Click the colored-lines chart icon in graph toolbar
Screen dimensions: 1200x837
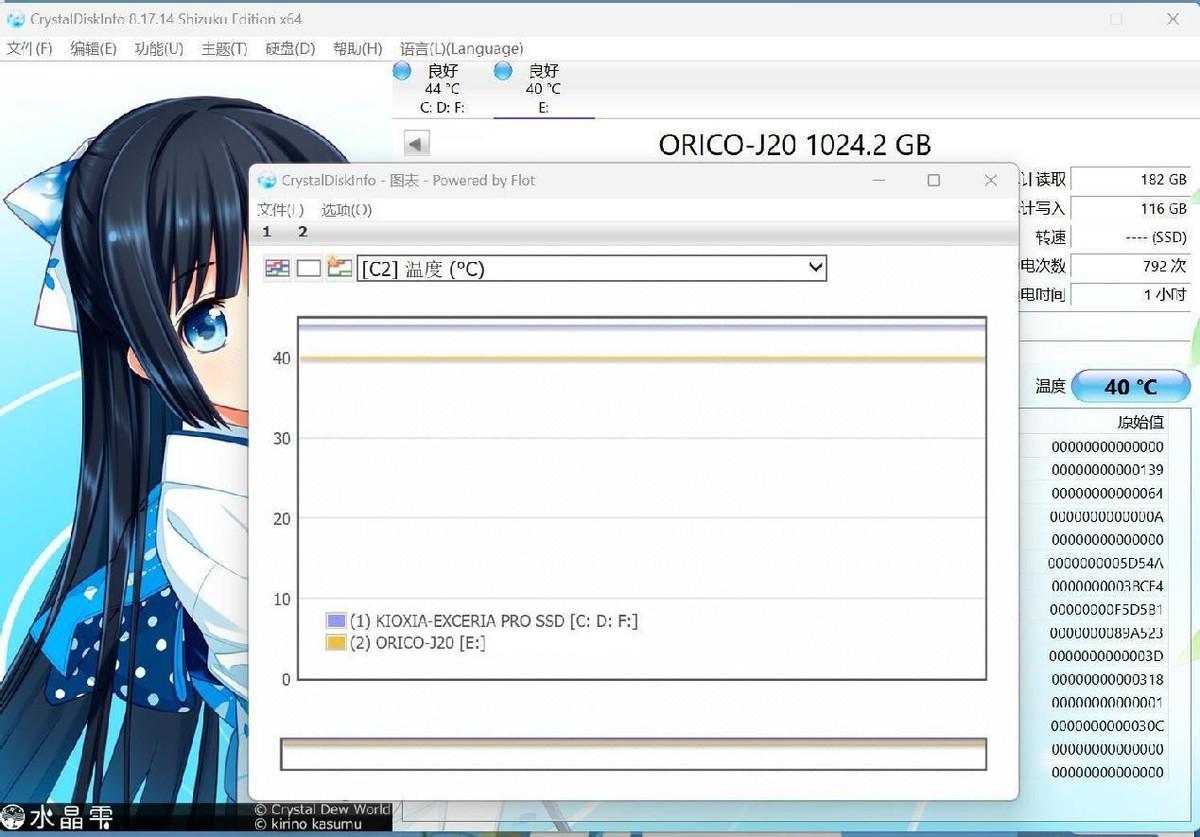[x=277, y=268]
